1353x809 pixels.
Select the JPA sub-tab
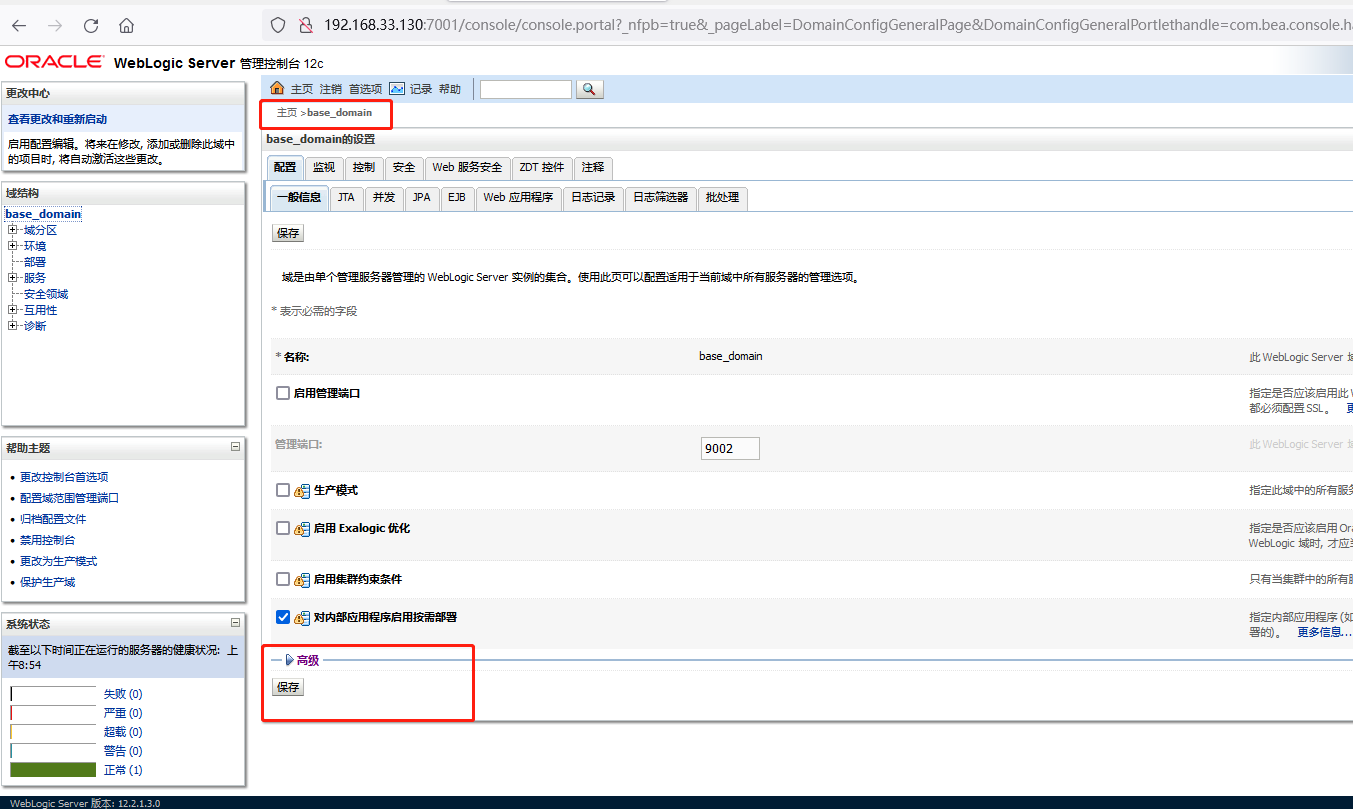point(422,198)
